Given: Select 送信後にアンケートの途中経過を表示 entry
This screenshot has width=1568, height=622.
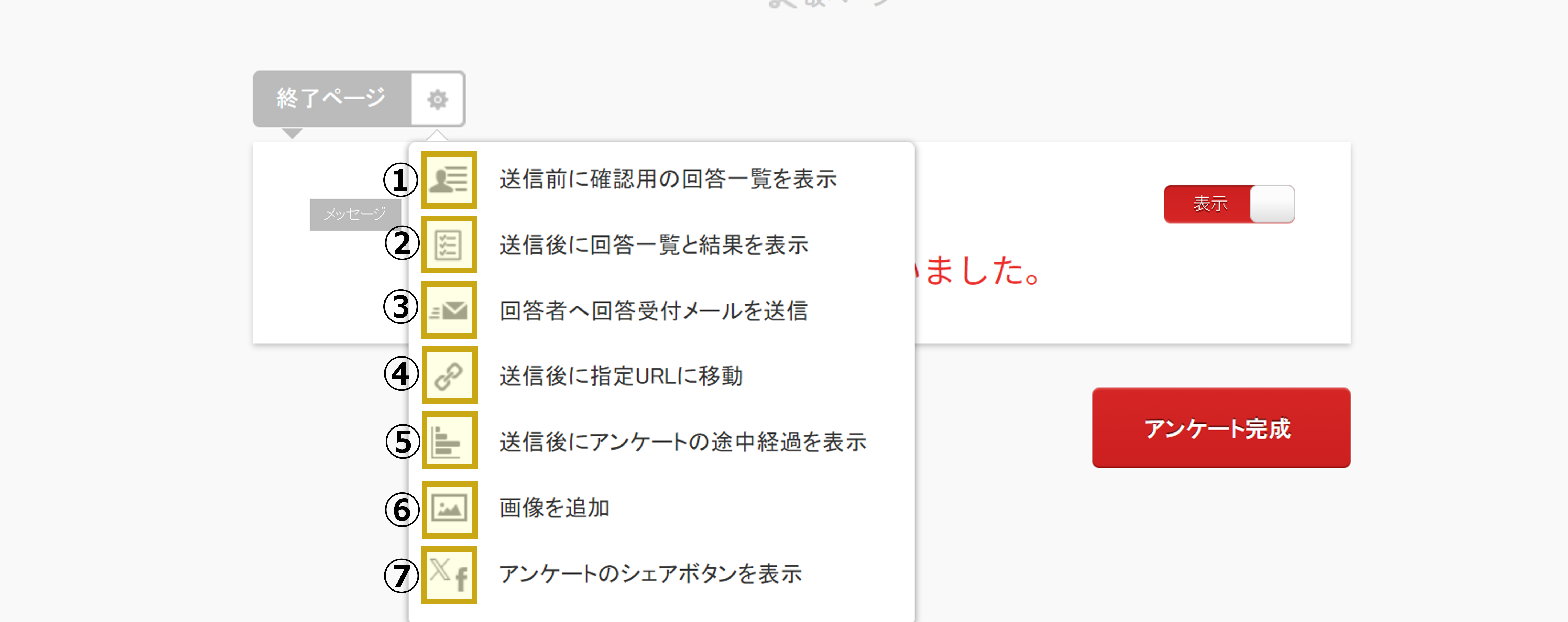Looking at the screenshot, I should coord(682,441).
